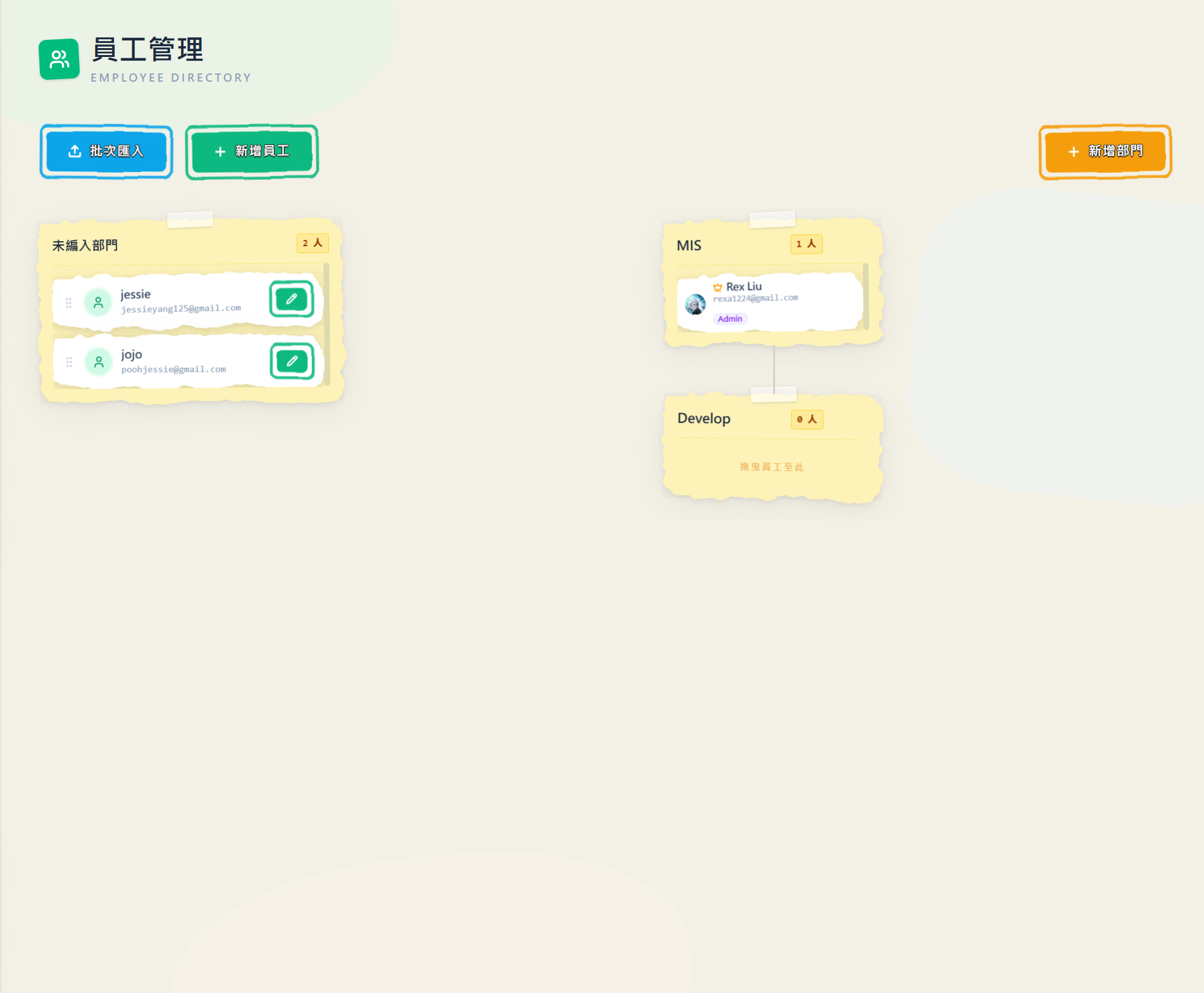The width and height of the screenshot is (1204, 993).
Task: Click the 1 人 count badge on MIS
Action: pyautogui.click(x=806, y=244)
